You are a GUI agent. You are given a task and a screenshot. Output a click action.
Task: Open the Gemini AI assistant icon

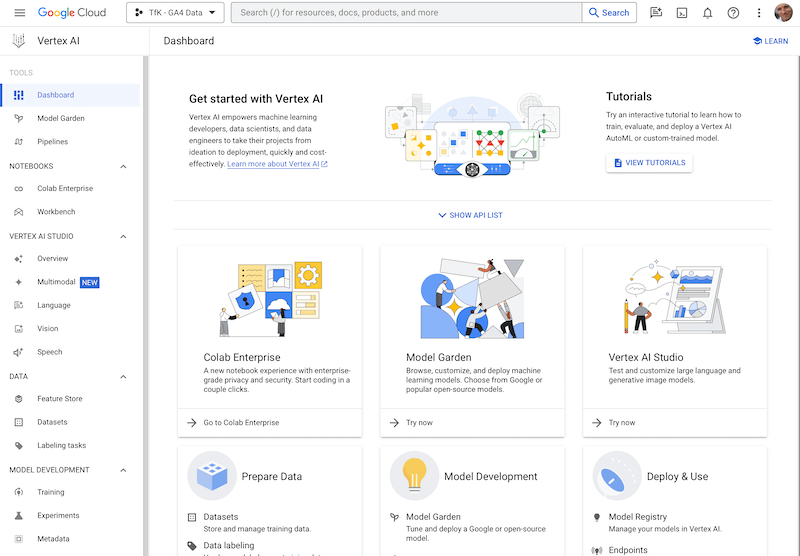(x=656, y=13)
